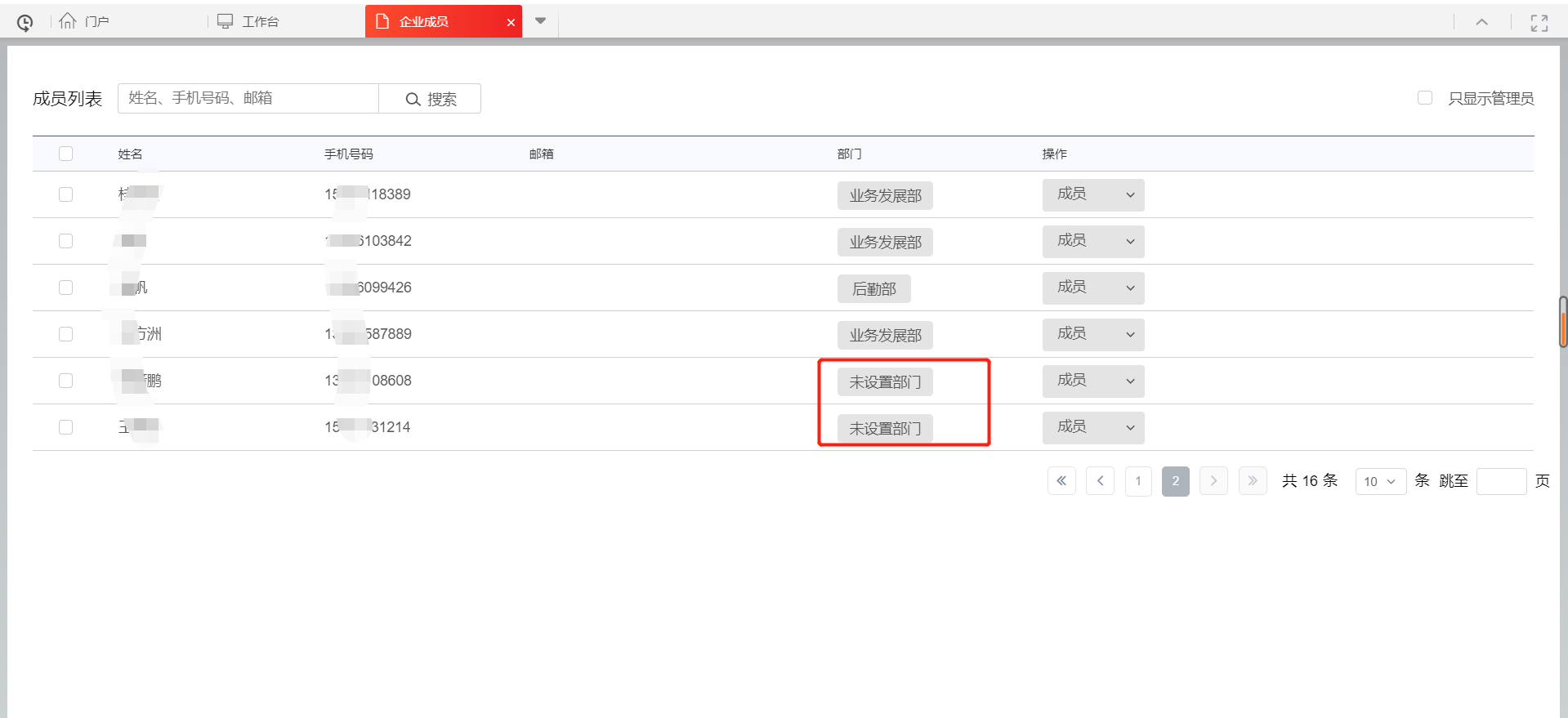Check the row with phone ending 103842
Screen dimensions: 1568x718
click(x=66, y=241)
